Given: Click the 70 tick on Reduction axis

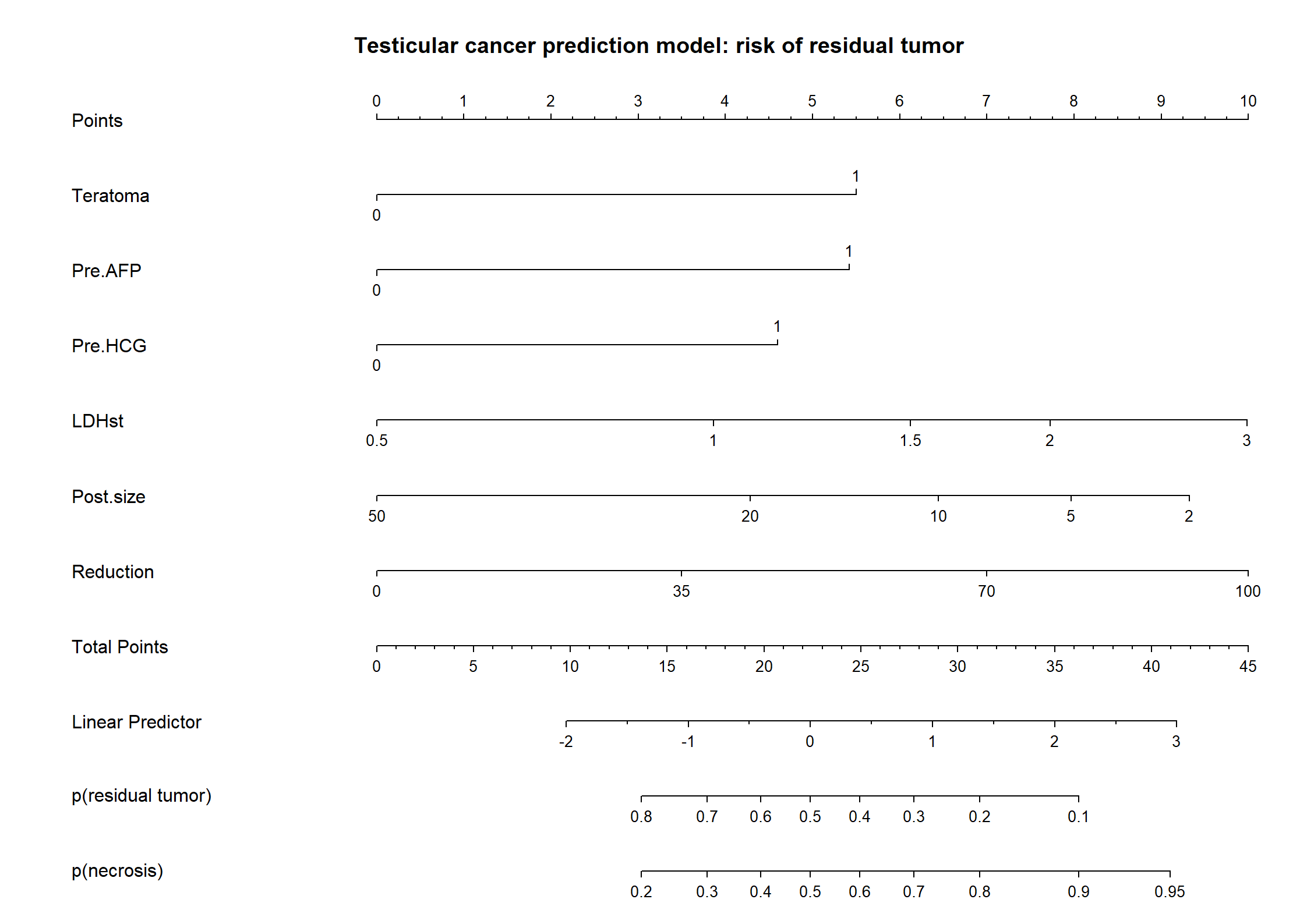Looking at the screenshot, I should [986, 592].
